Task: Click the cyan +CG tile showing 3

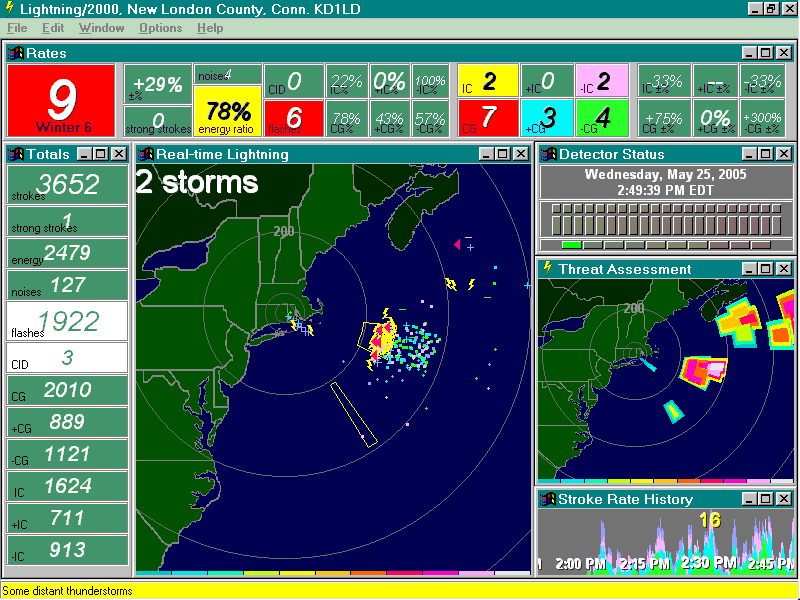Action: pyautogui.click(x=547, y=118)
